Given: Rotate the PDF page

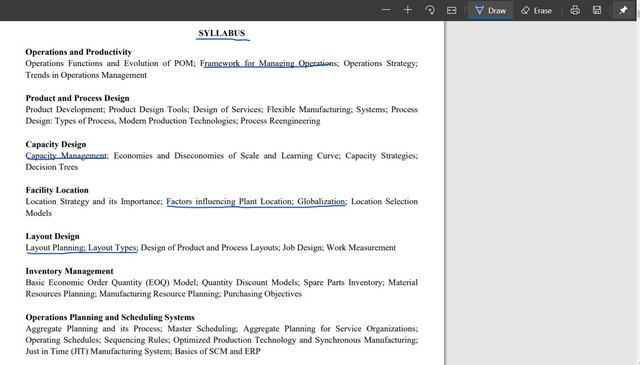Looking at the screenshot, I should click(429, 10).
